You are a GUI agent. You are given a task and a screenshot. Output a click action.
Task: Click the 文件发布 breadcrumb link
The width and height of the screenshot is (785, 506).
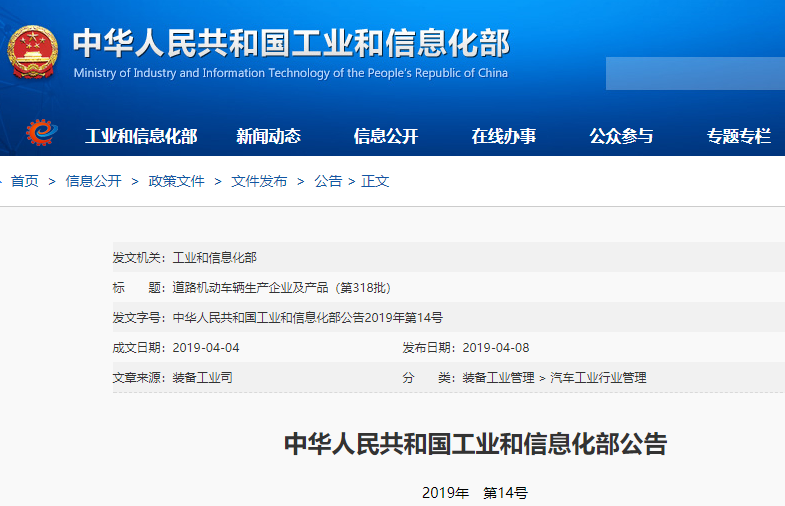[259, 181]
